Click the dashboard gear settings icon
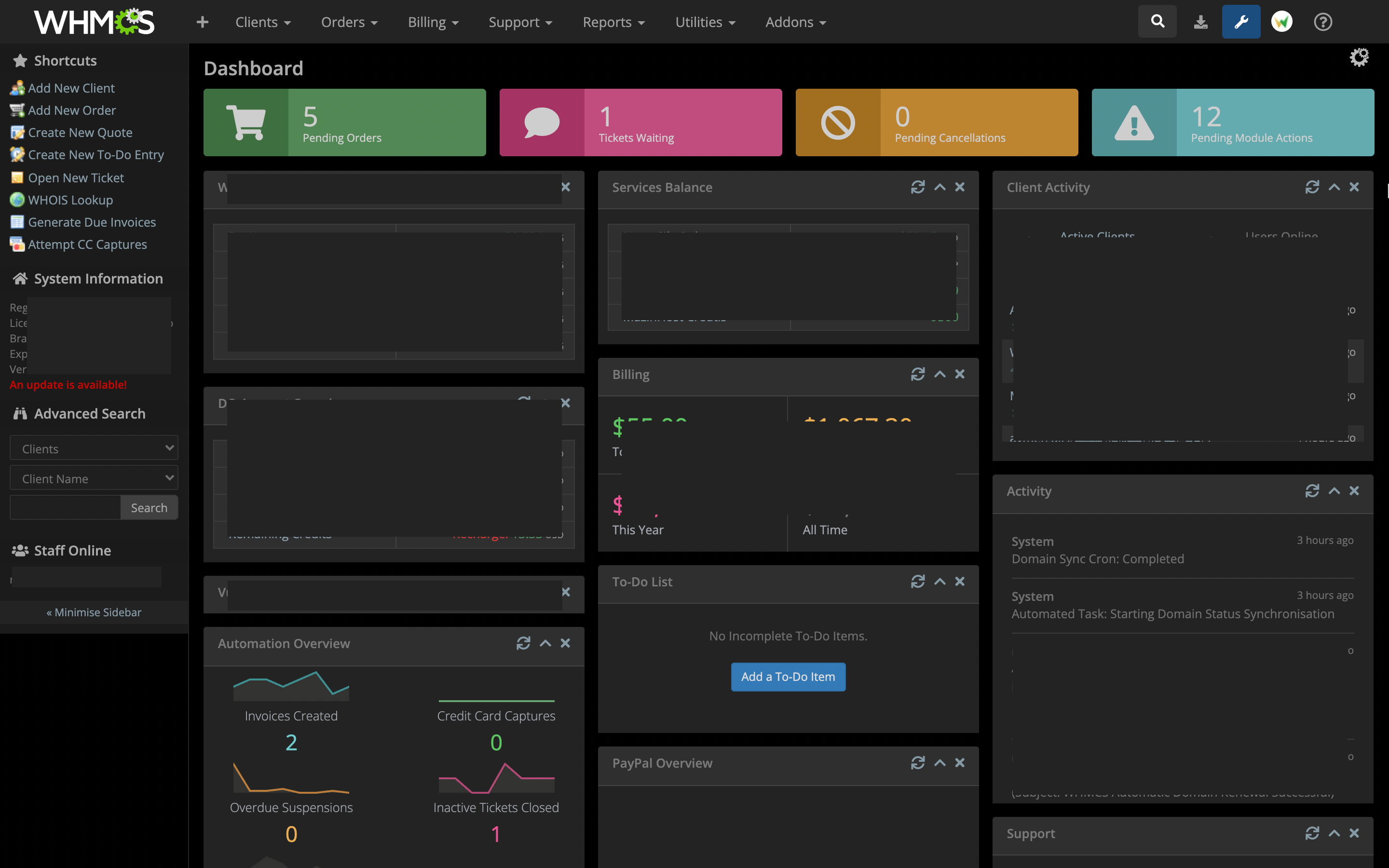Image resolution: width=1389 pixels, height=868 pixels. coord(1359,57)
